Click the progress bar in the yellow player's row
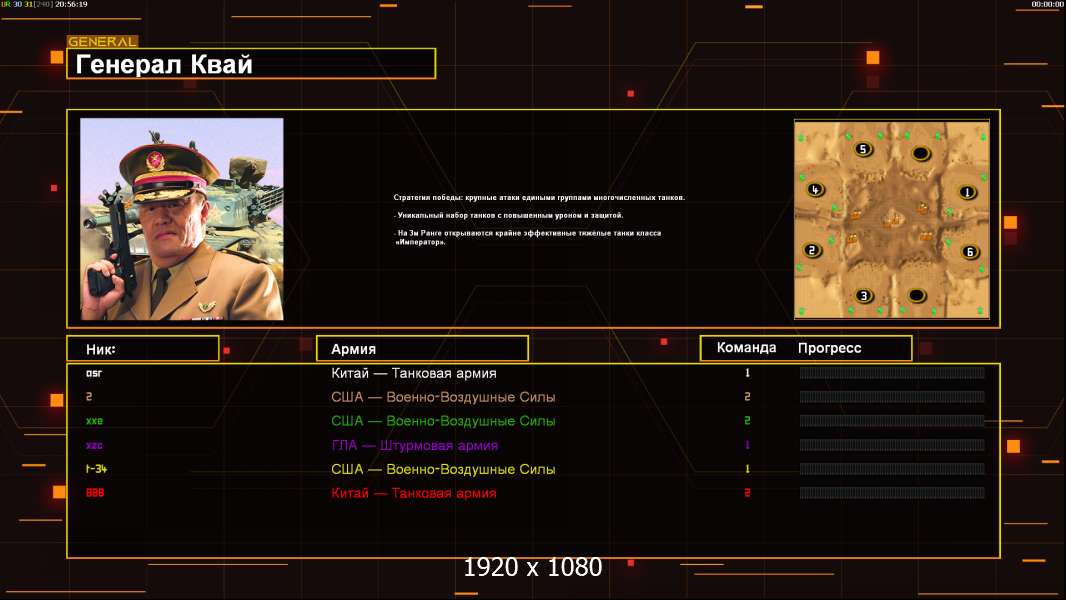 coord(892,469)
